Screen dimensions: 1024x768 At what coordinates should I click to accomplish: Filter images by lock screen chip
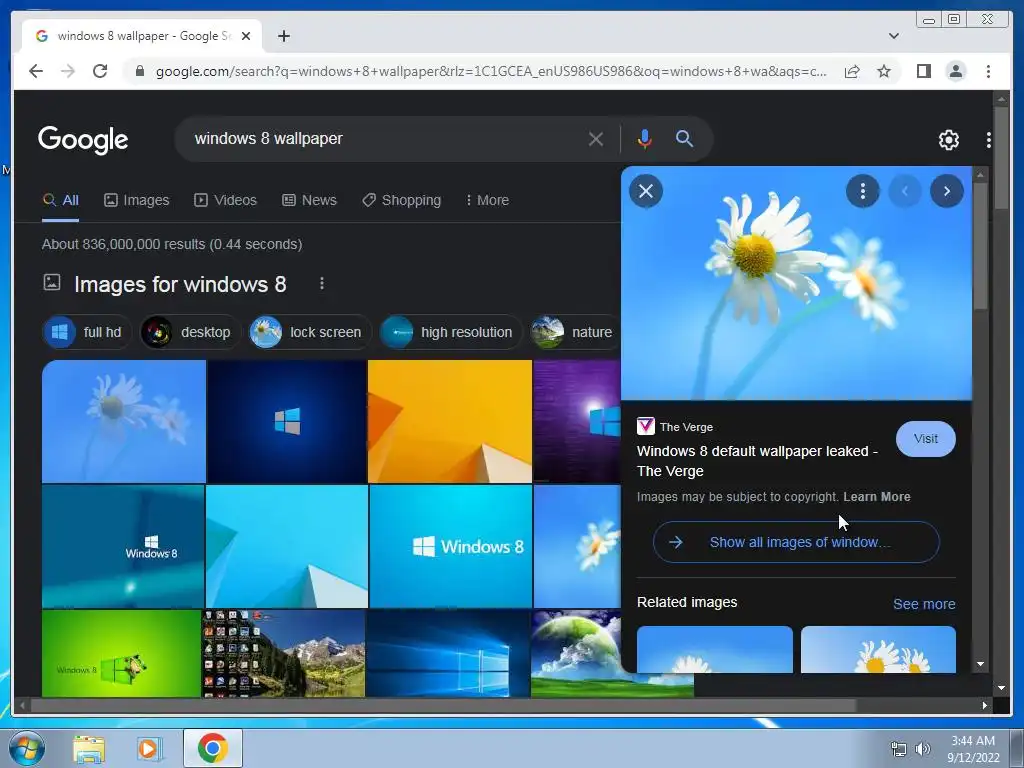click(x=310, y=332)
